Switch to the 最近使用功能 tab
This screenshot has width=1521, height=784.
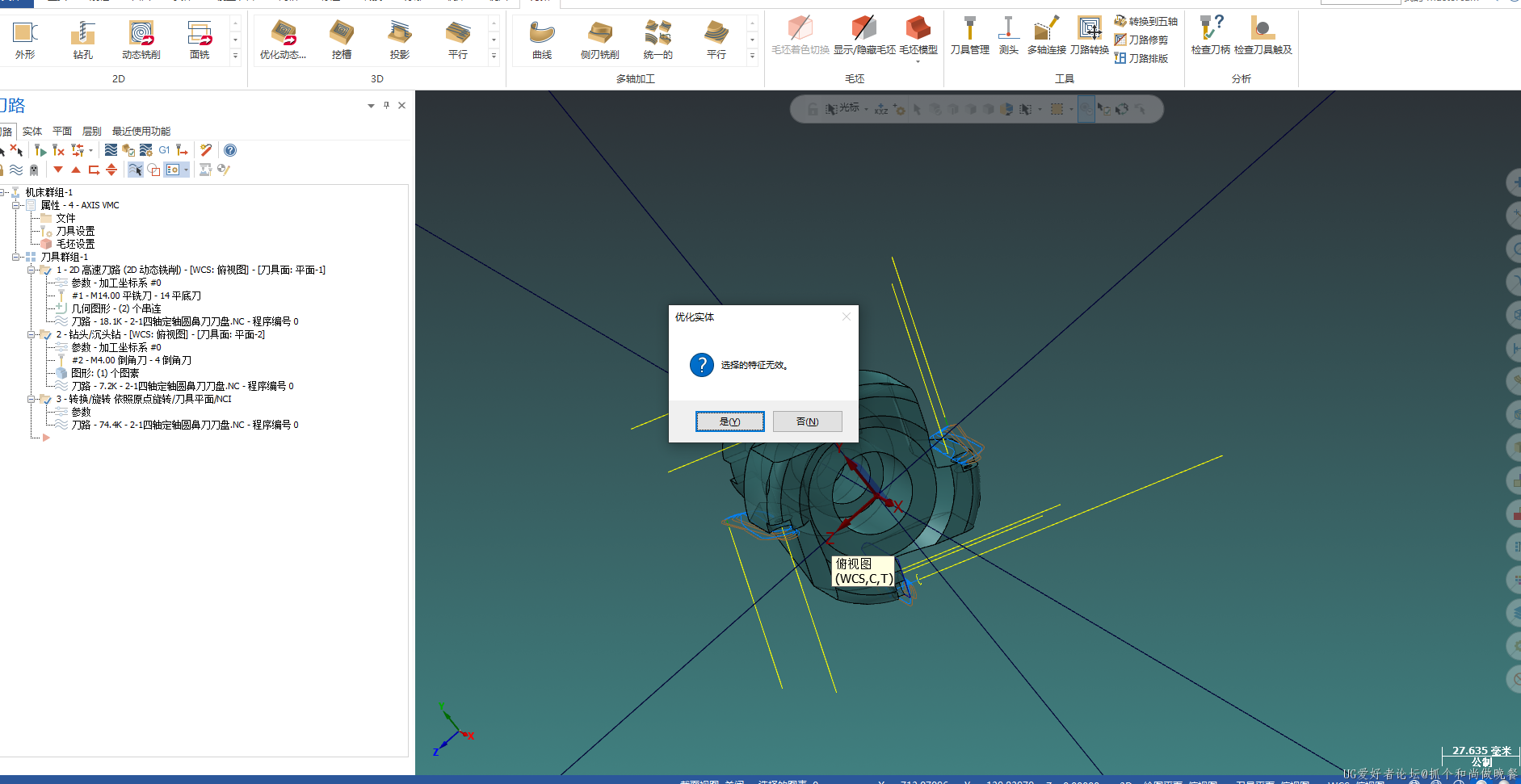pos(141,131)
